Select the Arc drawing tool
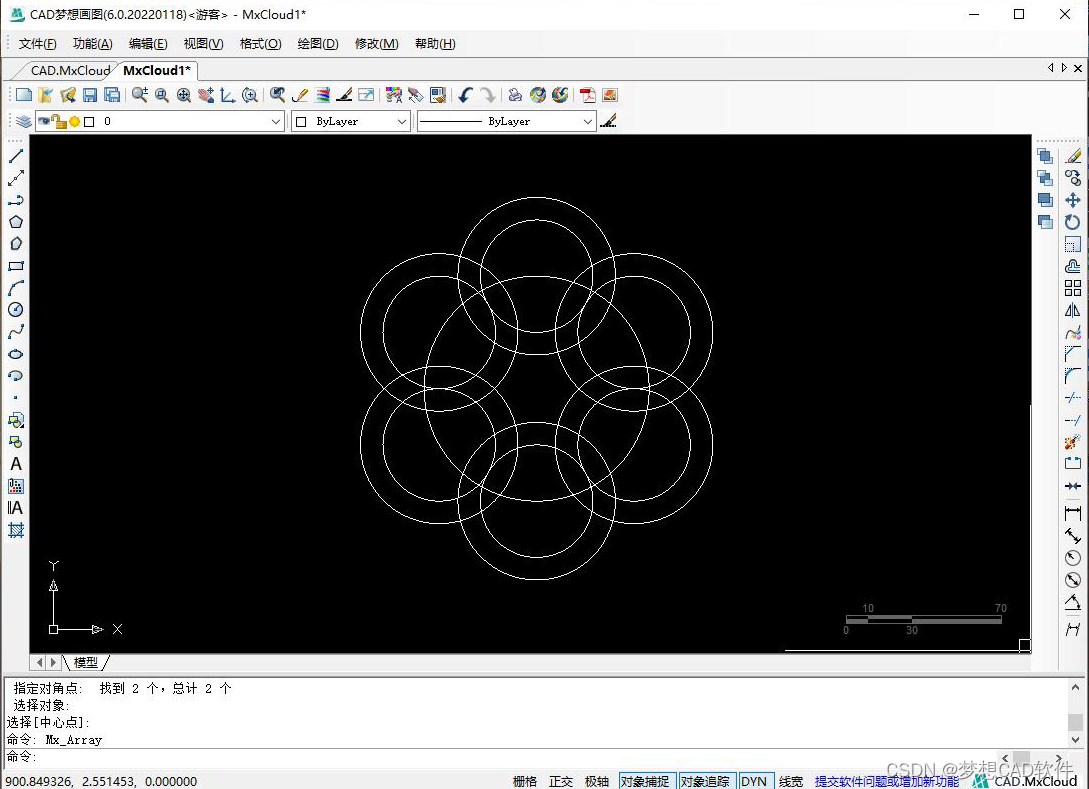The width and height of the screenshot is (1089, 789). (x=16, y=288)
